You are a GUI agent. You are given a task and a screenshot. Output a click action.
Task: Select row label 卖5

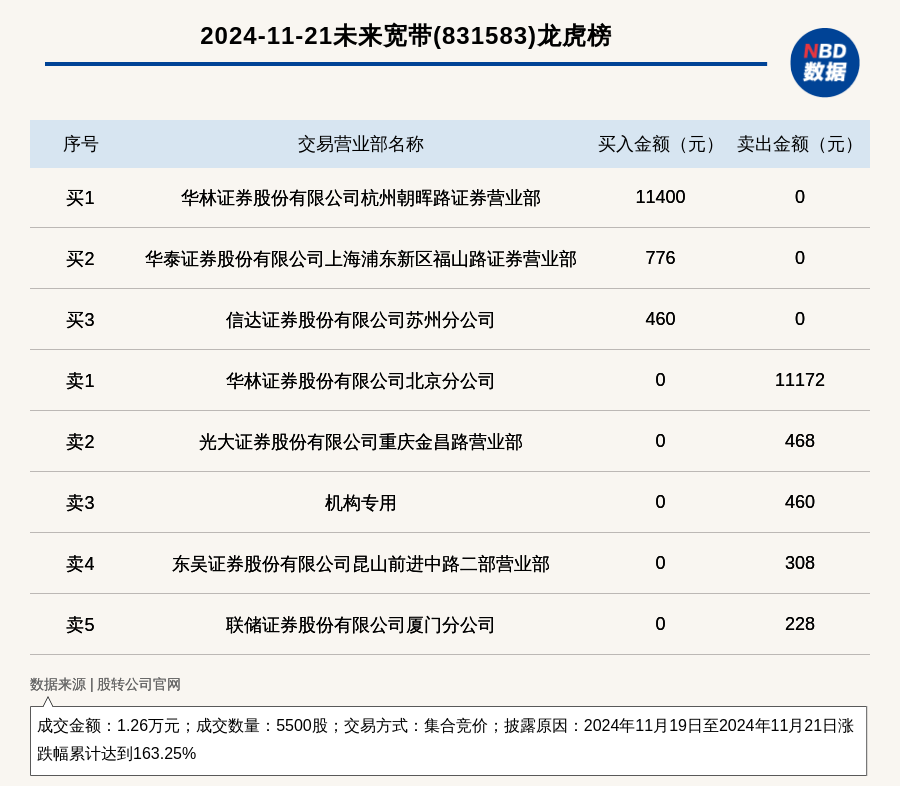pyautogui.click(x=80, y=624)
